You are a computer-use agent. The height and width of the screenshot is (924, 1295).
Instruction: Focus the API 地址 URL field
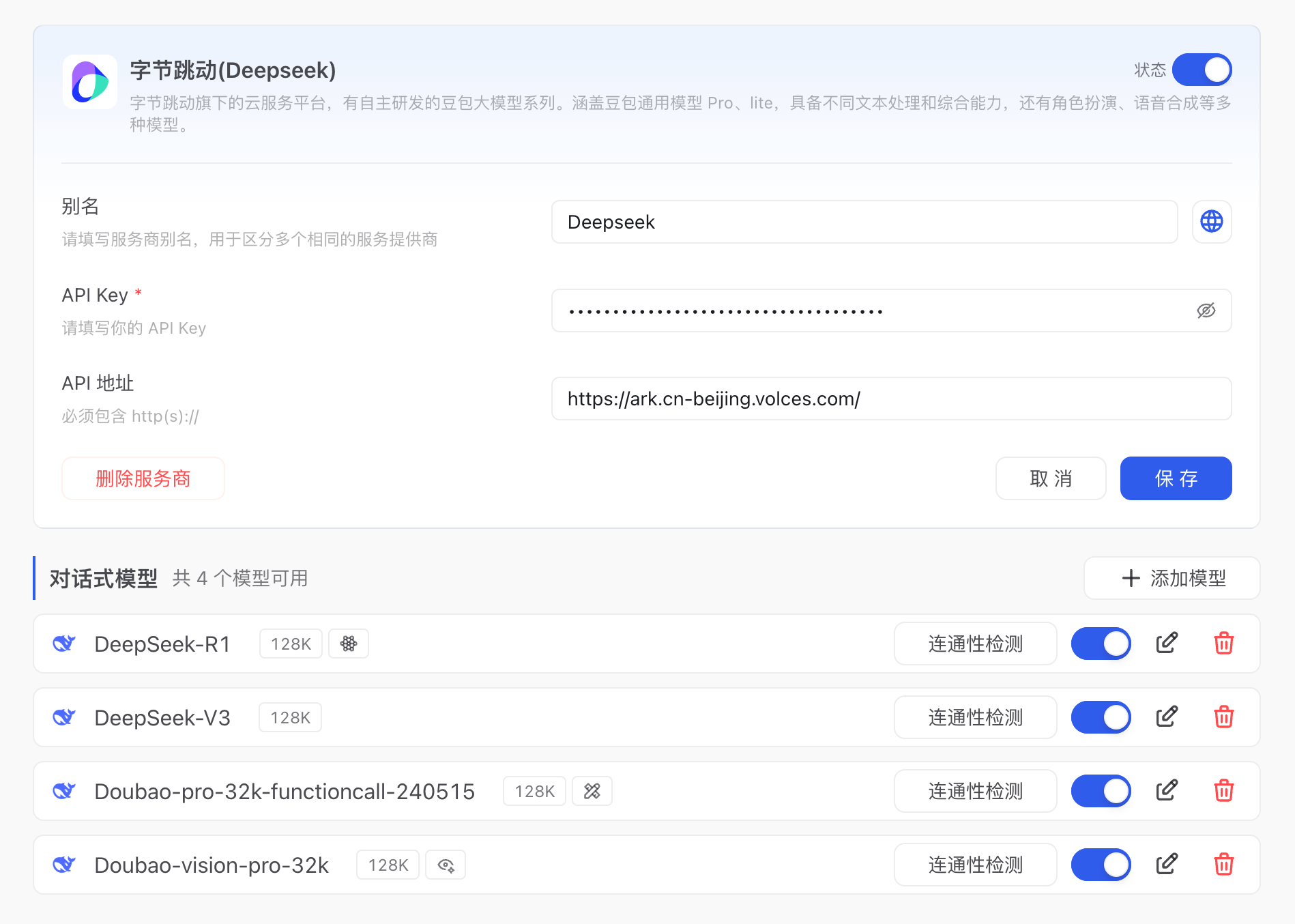(892, 399)
